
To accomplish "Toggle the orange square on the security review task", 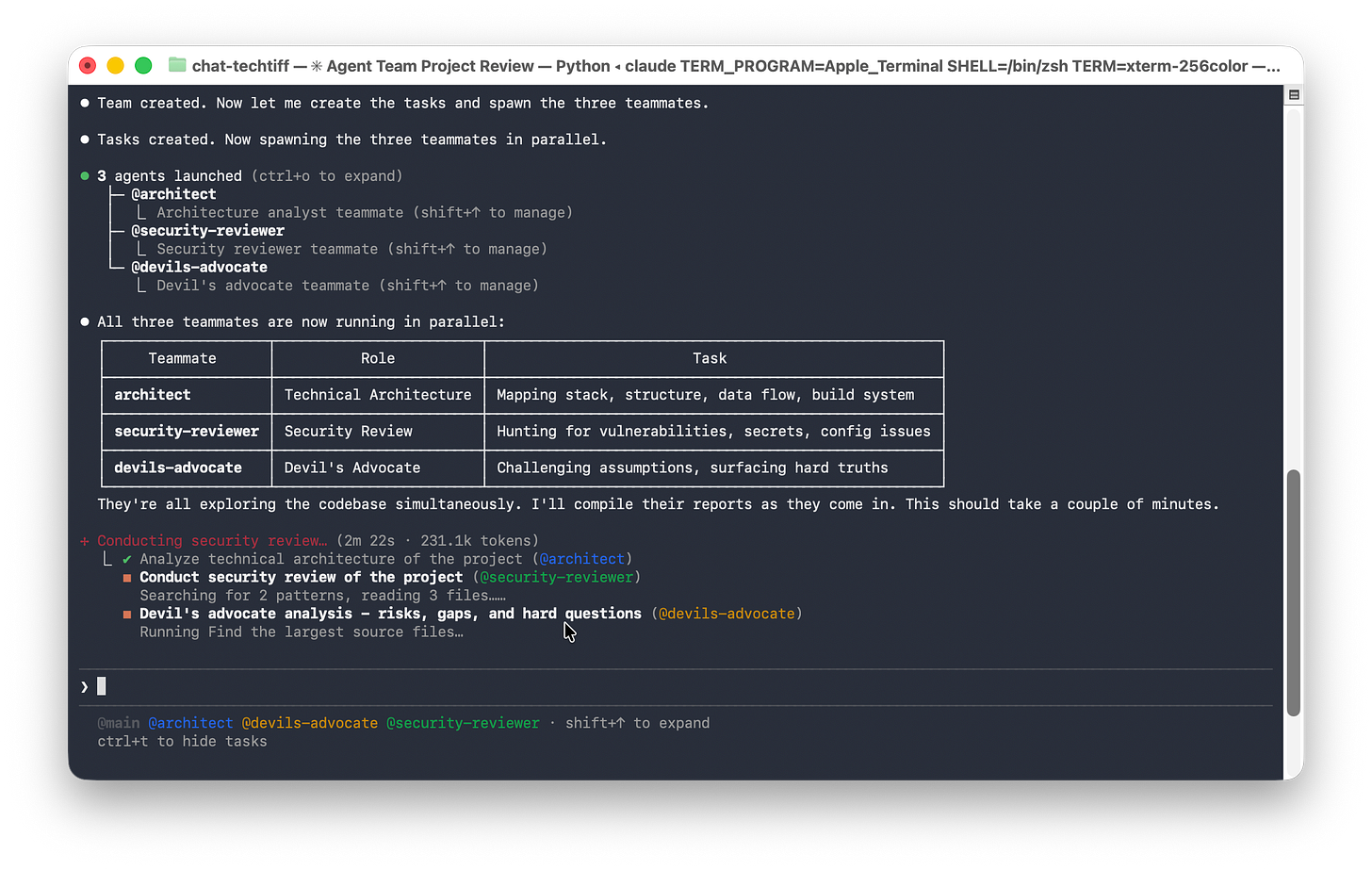I will 125,576.
